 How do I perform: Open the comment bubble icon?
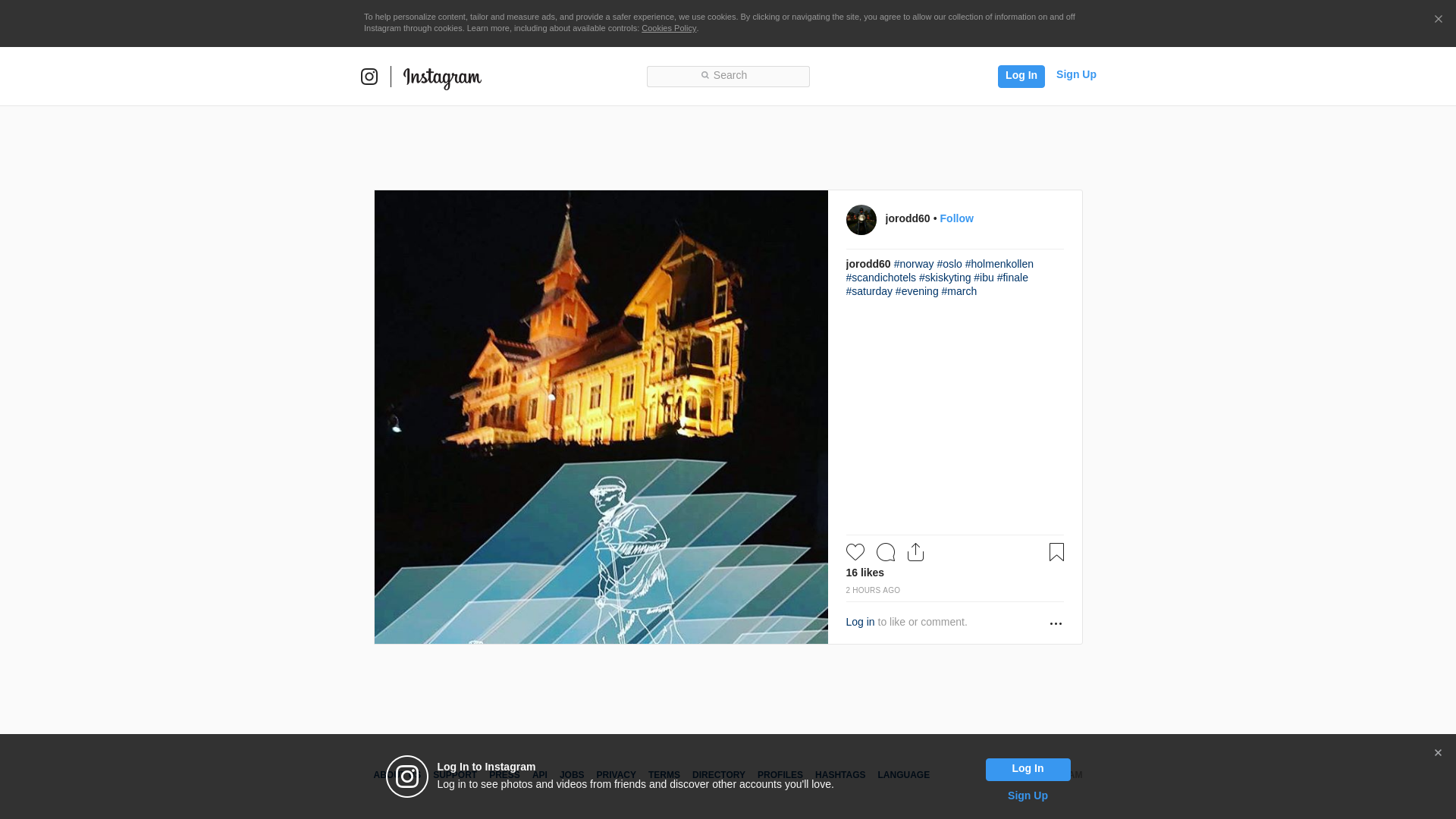(885, 552)
